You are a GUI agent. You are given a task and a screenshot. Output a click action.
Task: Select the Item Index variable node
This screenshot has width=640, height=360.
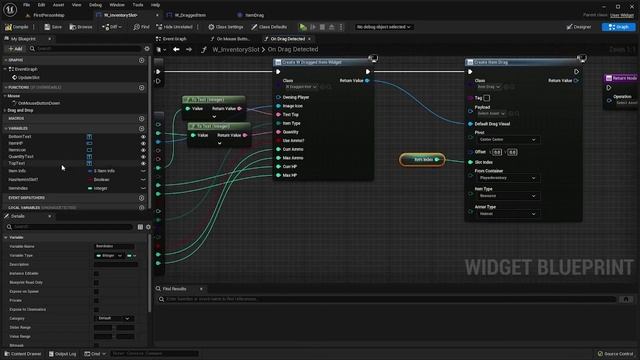(x=422, y=160)
